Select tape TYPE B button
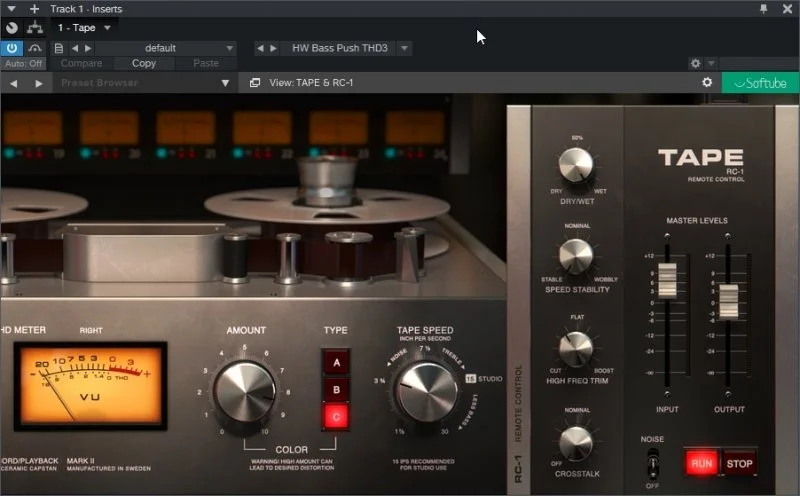The image size is (800, 496). pyautogui.click(x=336, y=390)
